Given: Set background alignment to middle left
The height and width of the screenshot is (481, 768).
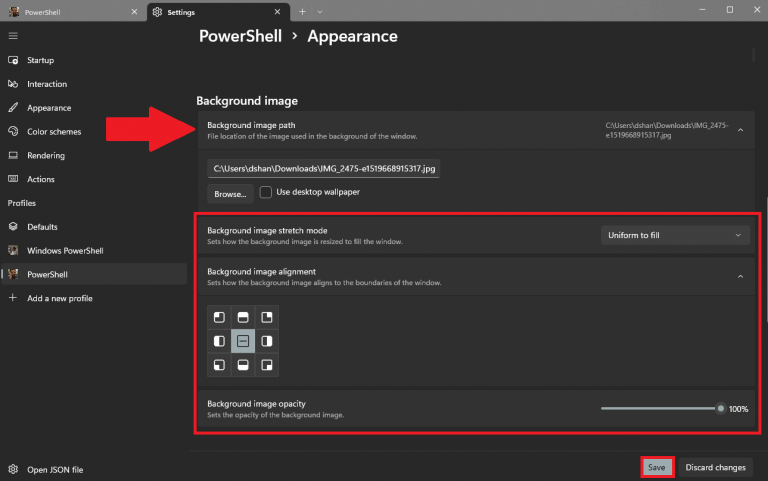Looking at the screenshot, I should coord(219,341).
